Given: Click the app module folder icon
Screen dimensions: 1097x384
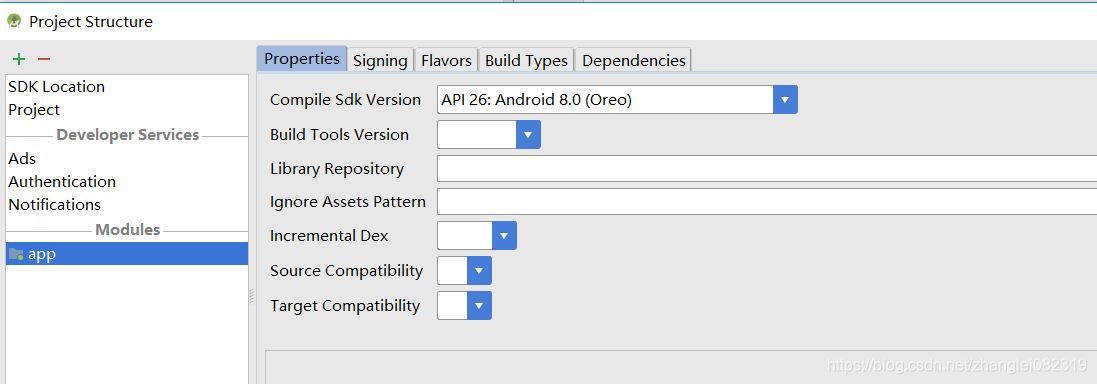Looking at the screenshot, I should pos(16,255).
